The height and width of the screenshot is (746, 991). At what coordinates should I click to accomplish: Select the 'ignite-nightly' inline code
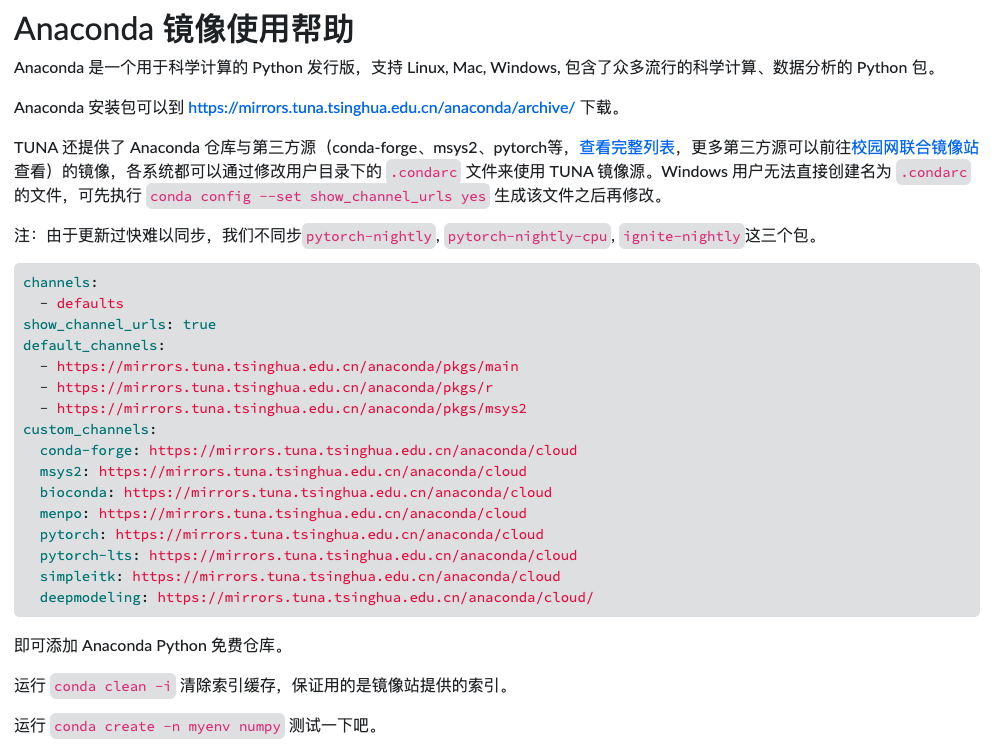[x=681, y=236]
